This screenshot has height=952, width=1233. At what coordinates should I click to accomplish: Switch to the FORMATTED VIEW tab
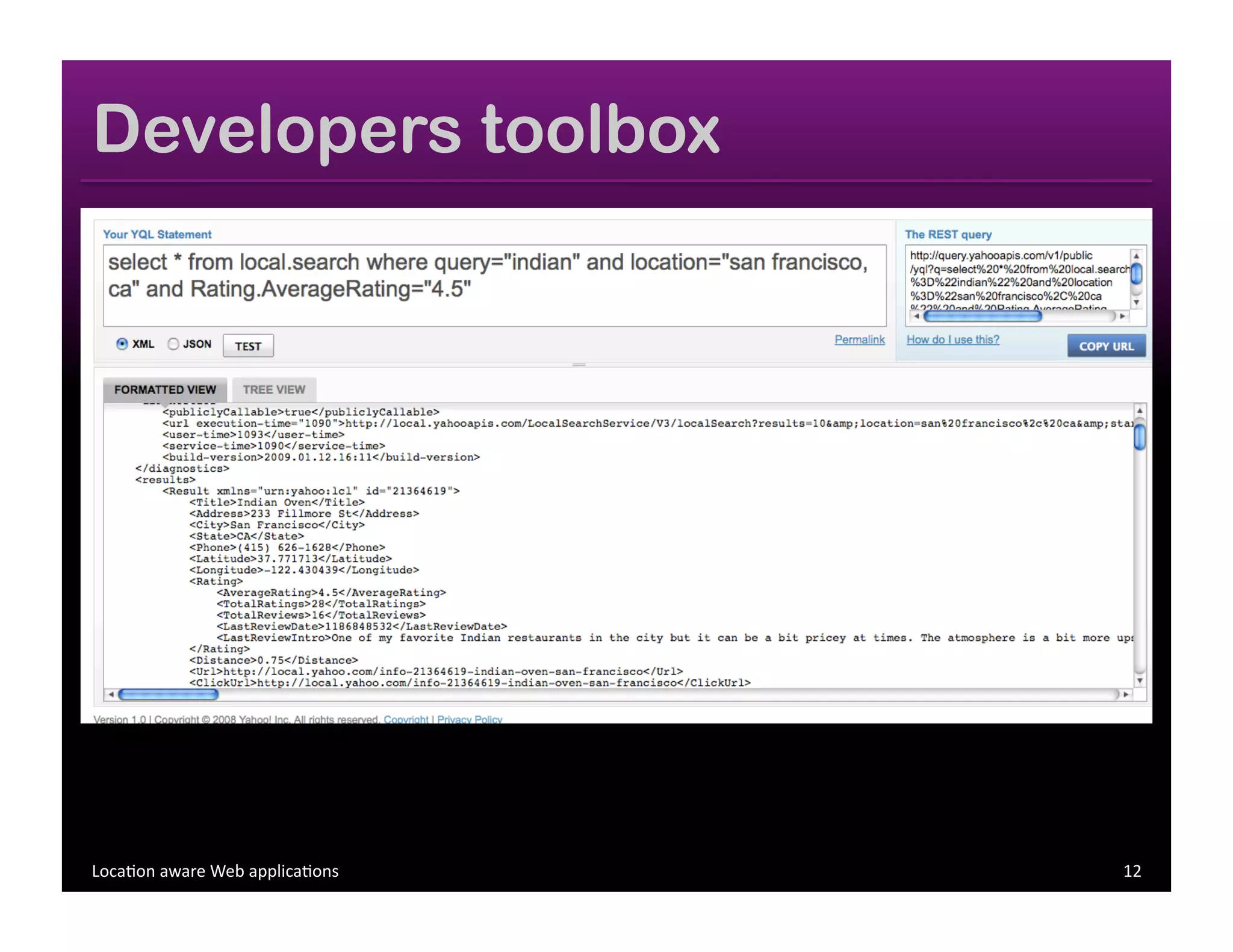pyautogui.click(x=165, y=389)
